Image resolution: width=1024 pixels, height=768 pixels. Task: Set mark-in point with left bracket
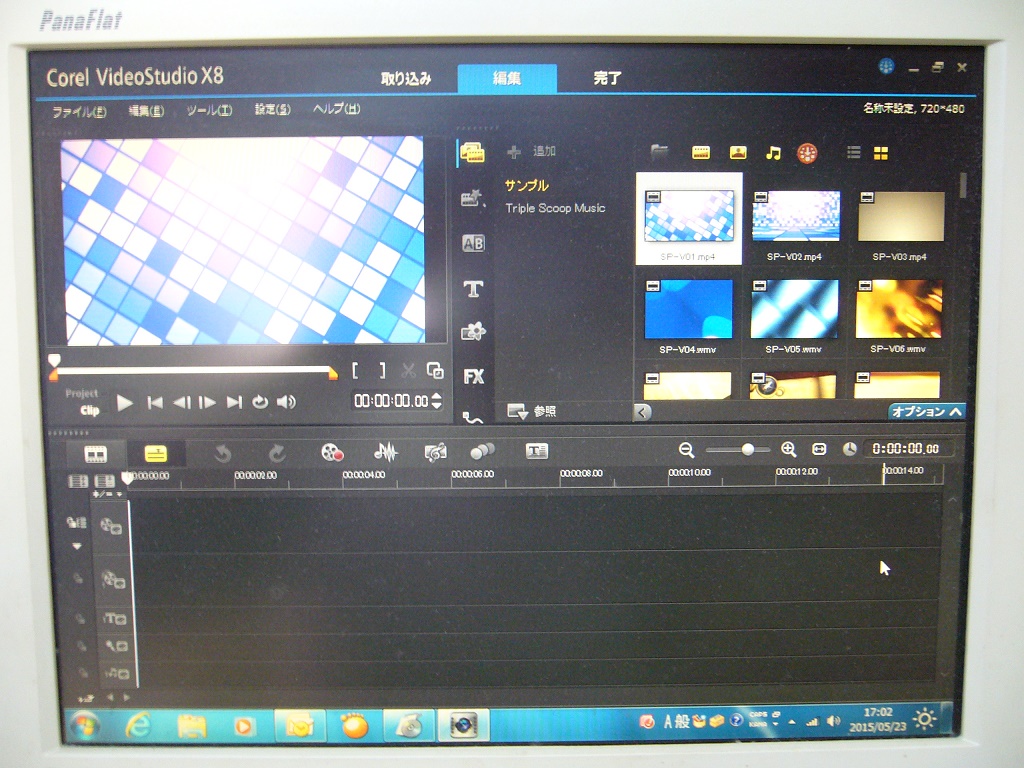click(x=355, y=371)
